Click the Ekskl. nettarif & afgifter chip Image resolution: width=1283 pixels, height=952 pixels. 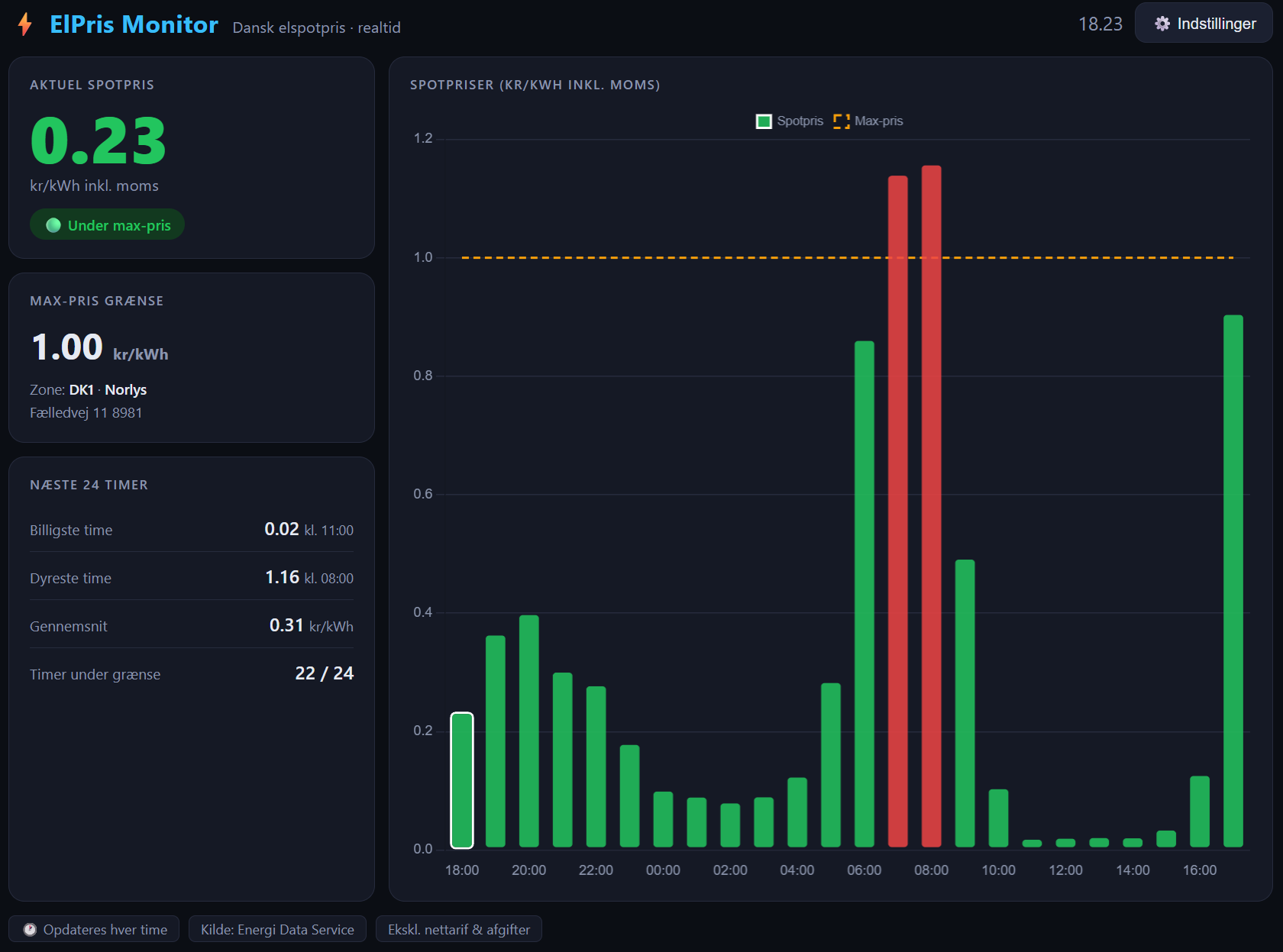tap(459, 929)
